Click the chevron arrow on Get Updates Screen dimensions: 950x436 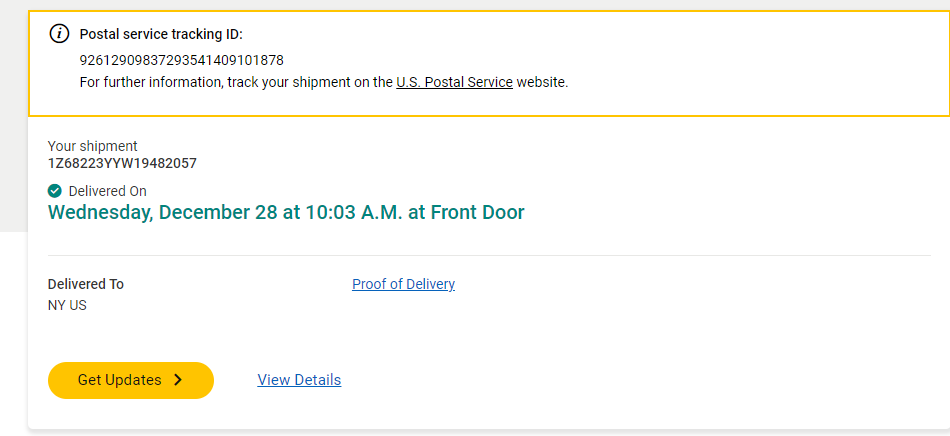pyautogui.click(x=178, y=380)
